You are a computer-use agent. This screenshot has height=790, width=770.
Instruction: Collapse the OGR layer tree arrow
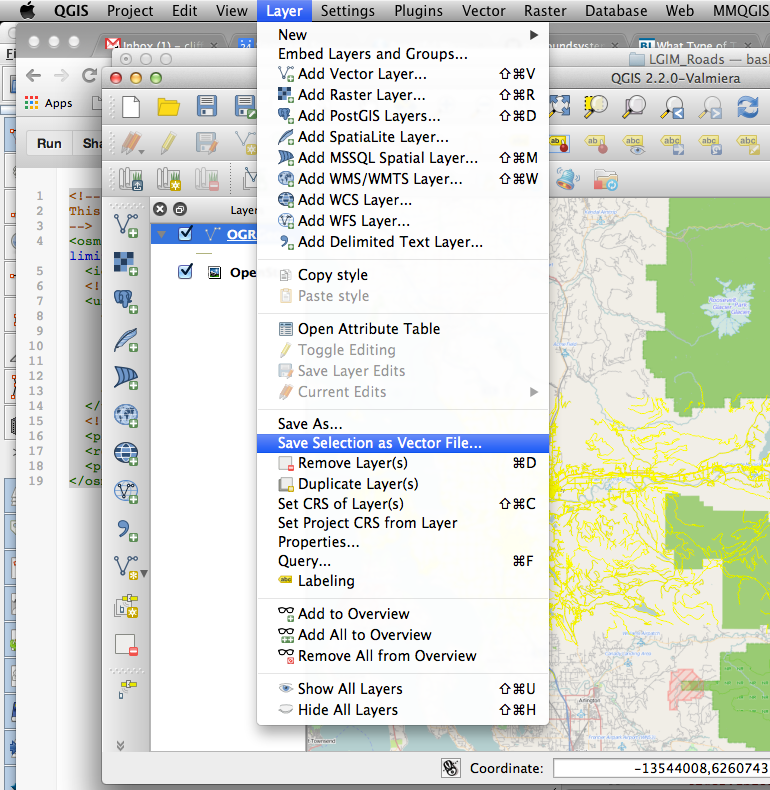(161, 234)
